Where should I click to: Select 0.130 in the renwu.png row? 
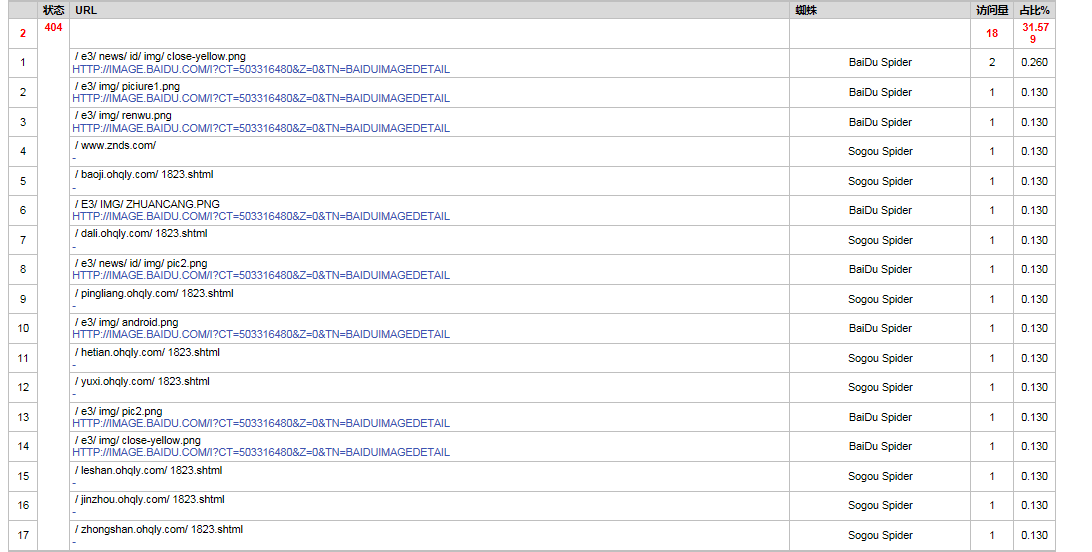click(1034, 123)
